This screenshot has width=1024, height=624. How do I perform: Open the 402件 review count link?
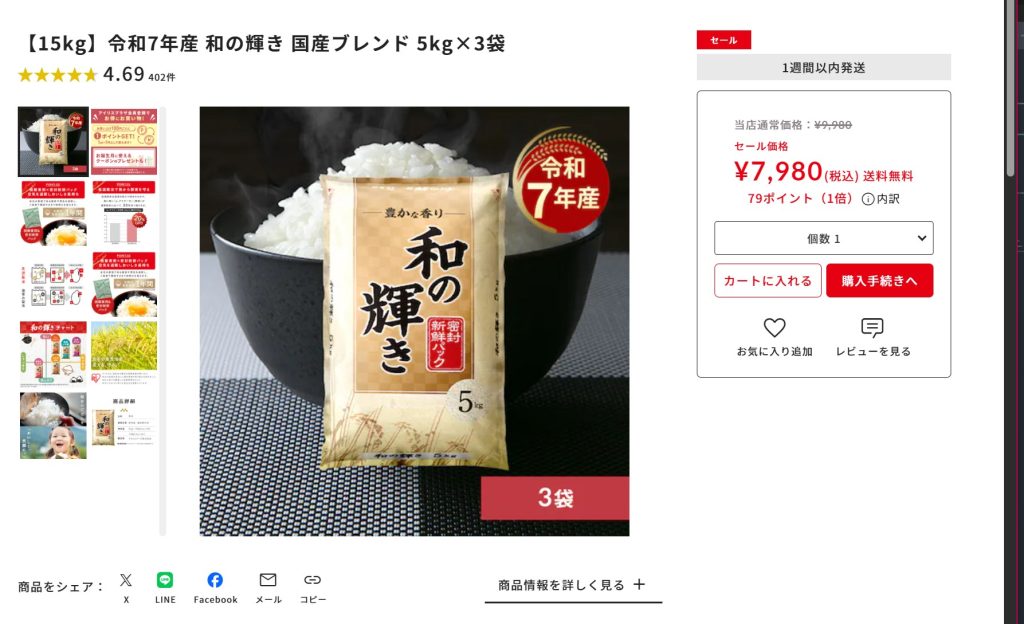[161, 77]
